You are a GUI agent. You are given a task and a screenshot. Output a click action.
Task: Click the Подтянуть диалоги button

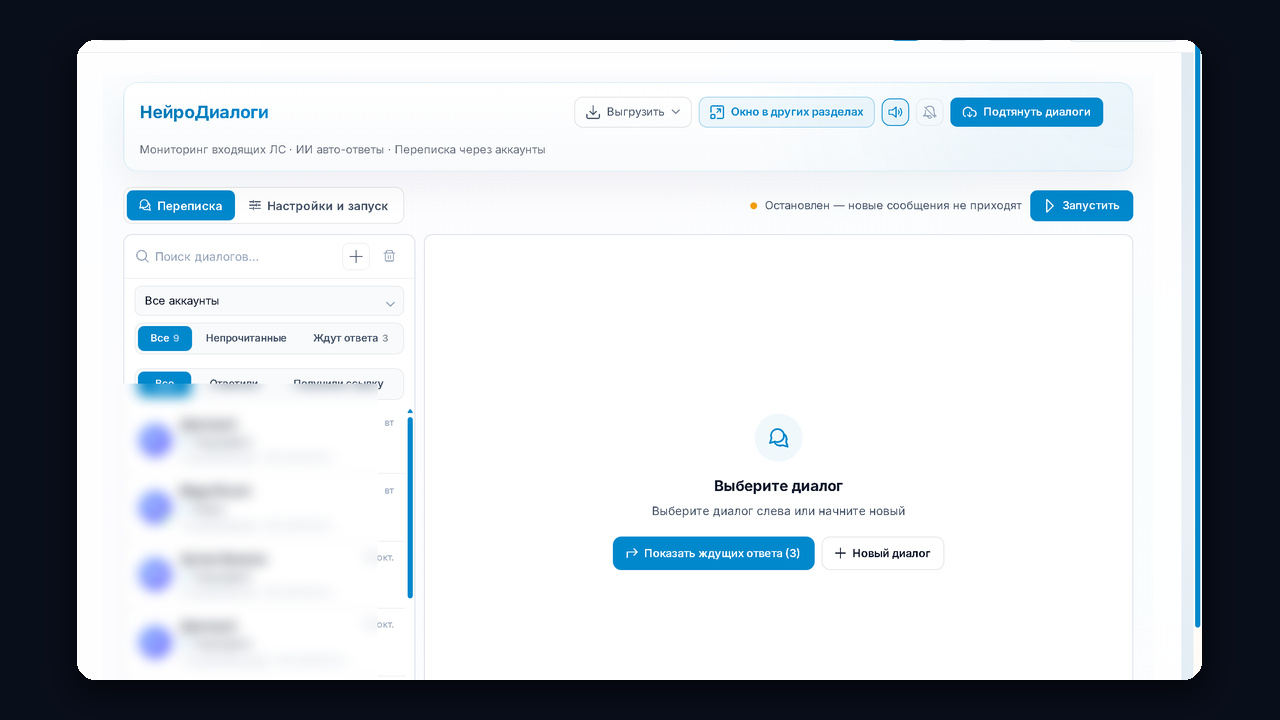(1026, 112)
